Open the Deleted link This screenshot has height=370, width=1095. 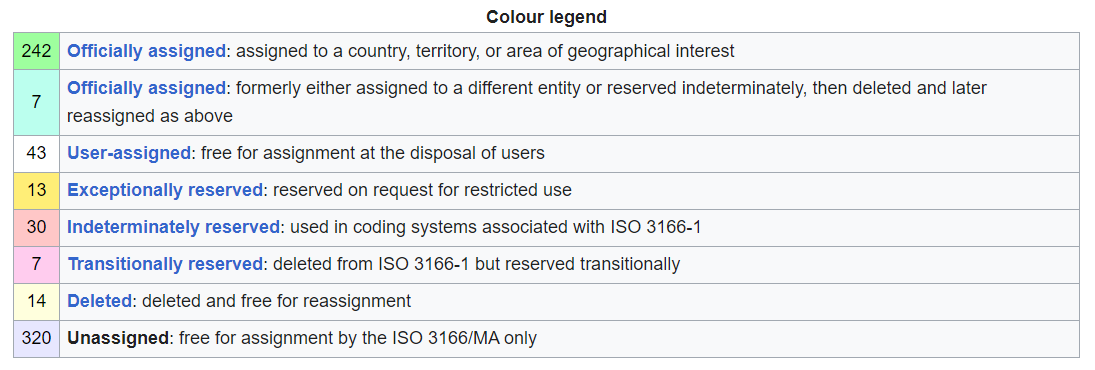click(99, 301)
